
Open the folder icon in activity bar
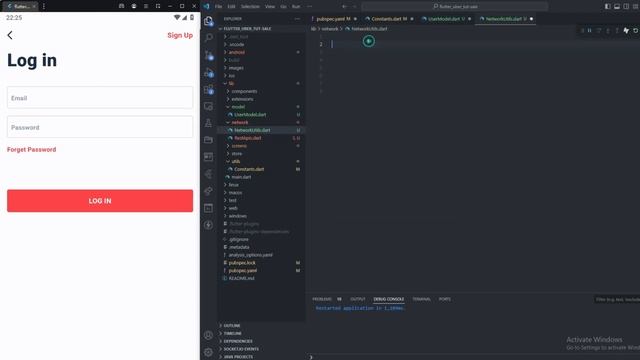coord(208,140)
